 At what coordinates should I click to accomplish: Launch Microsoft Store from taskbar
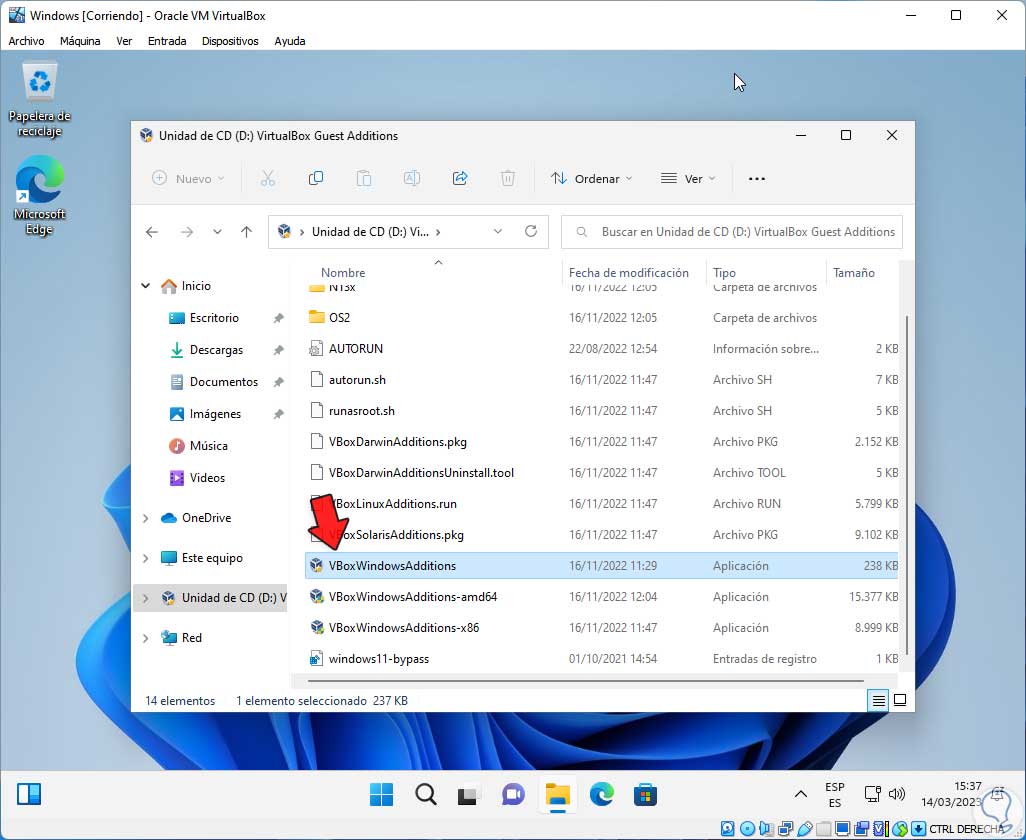(x=645, y=795)
